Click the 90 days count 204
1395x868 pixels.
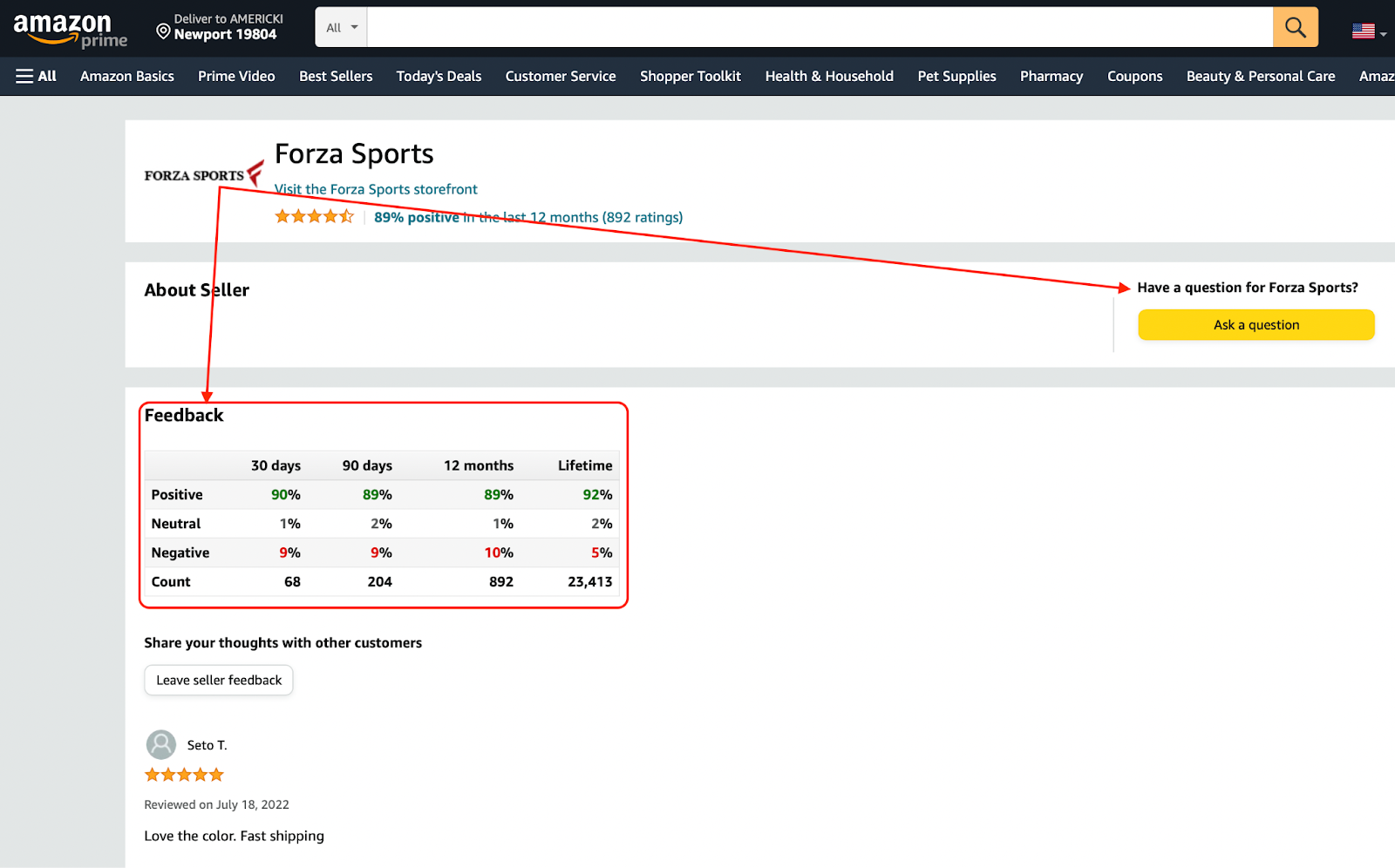[x=379, y=581]
